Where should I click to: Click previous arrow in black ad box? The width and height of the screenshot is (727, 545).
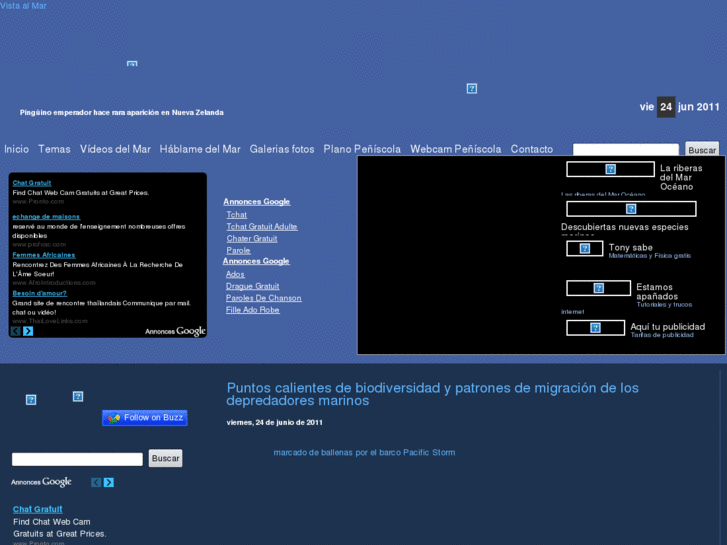[x=16, y=331]
